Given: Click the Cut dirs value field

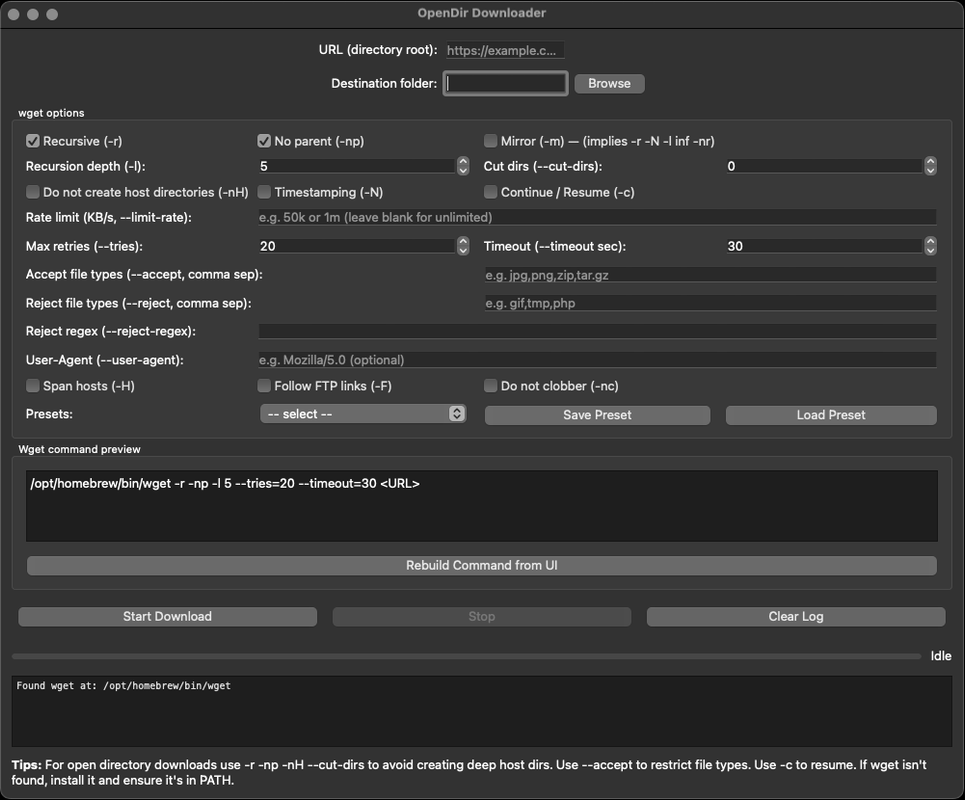Looking at the screenshot, I should (x=825, y=166).
